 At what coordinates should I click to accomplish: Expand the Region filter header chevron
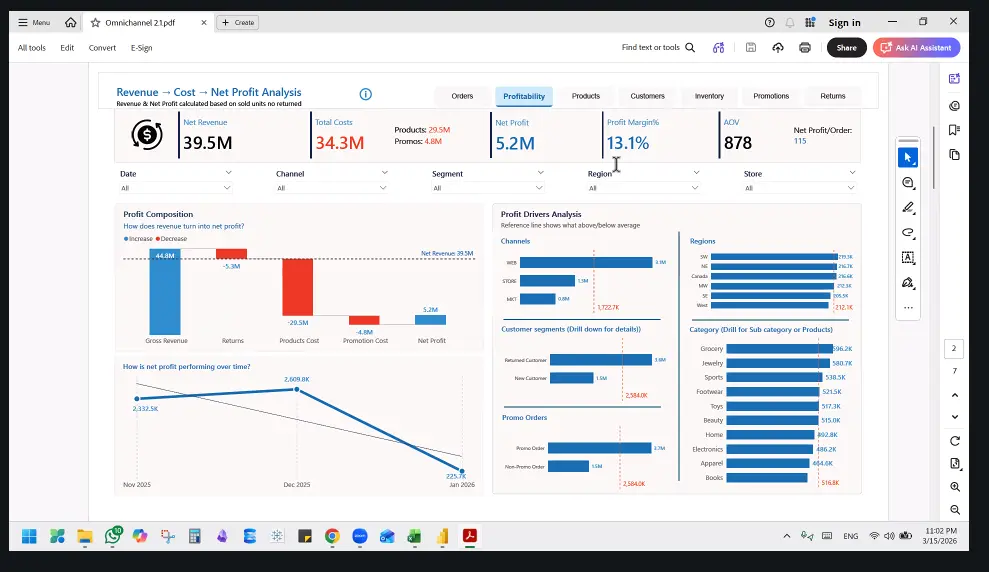(696, 172)
